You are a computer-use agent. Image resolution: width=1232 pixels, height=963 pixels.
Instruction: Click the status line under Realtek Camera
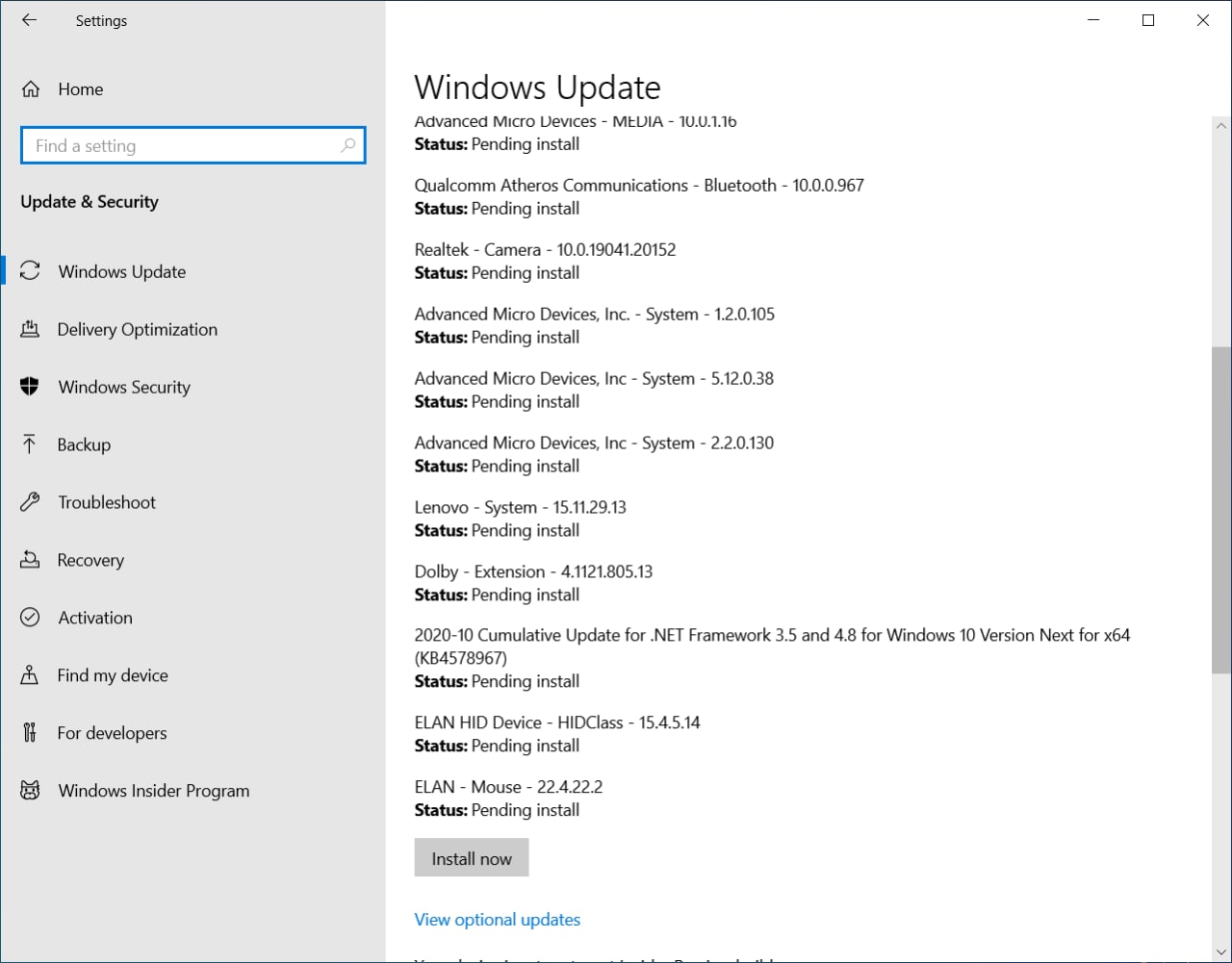(497, 273)
